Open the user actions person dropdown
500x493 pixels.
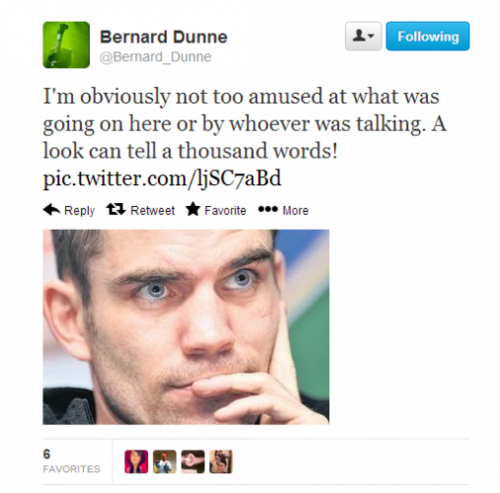click(x=363, y=36)
